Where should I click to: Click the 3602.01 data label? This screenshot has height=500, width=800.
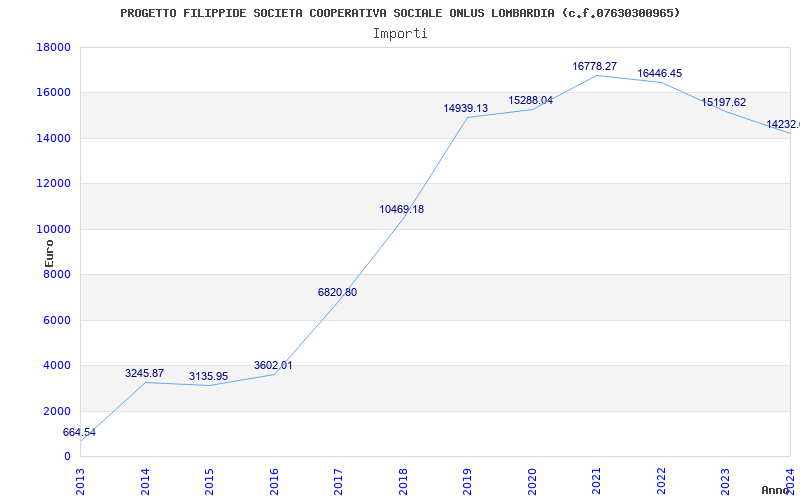tap(273, 365)
